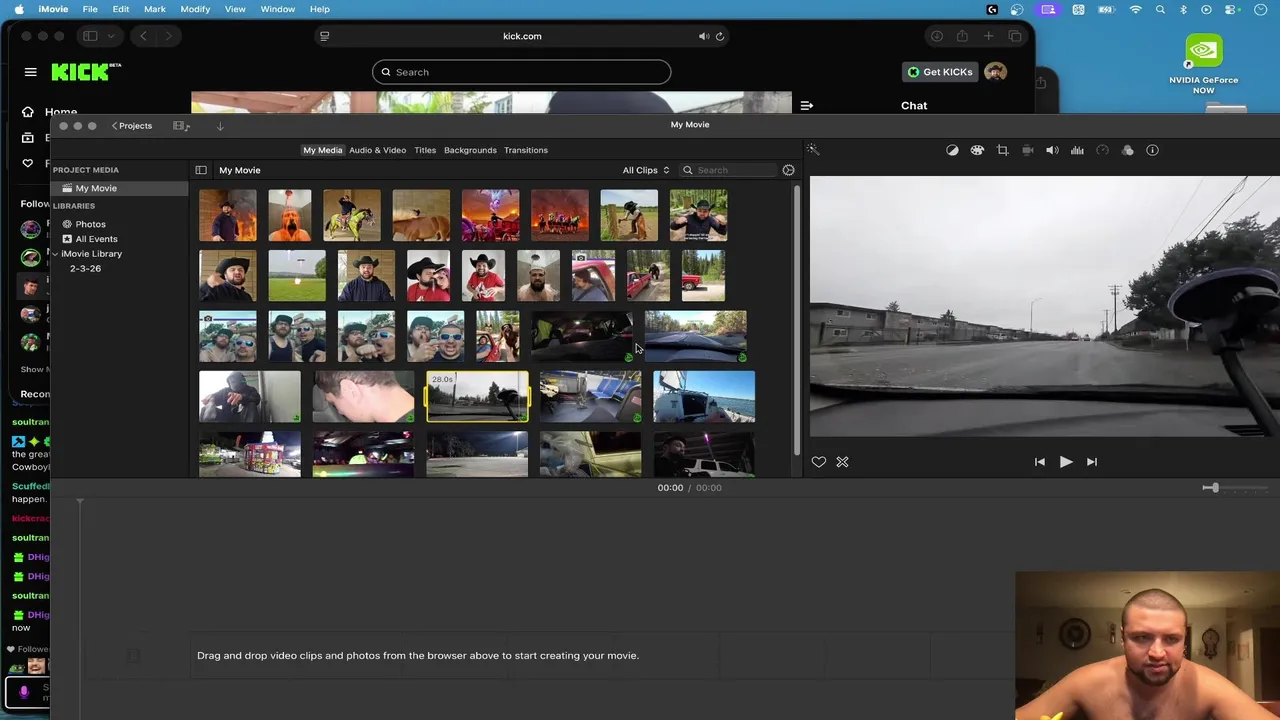Open the Safari sidebar dropdown arrow
The width and height of the screenshot is (1280, 720).
tap(111, 36)
